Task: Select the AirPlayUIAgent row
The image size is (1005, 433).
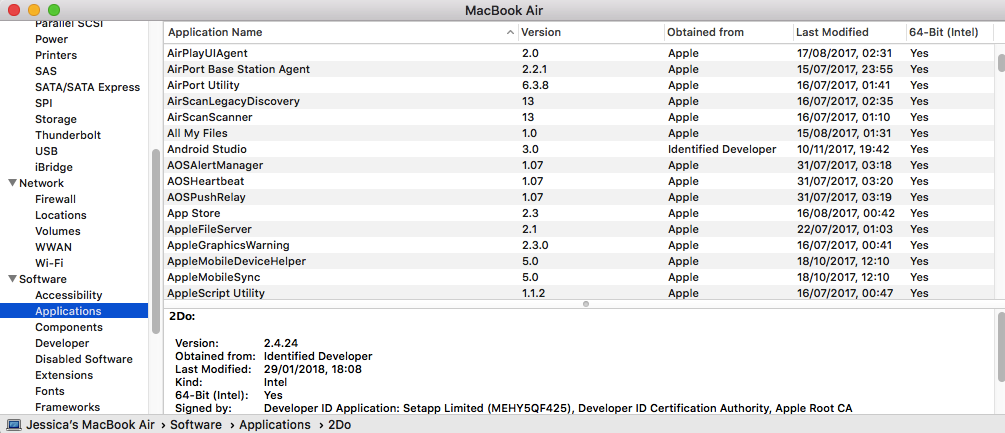Action: (579, 53)
